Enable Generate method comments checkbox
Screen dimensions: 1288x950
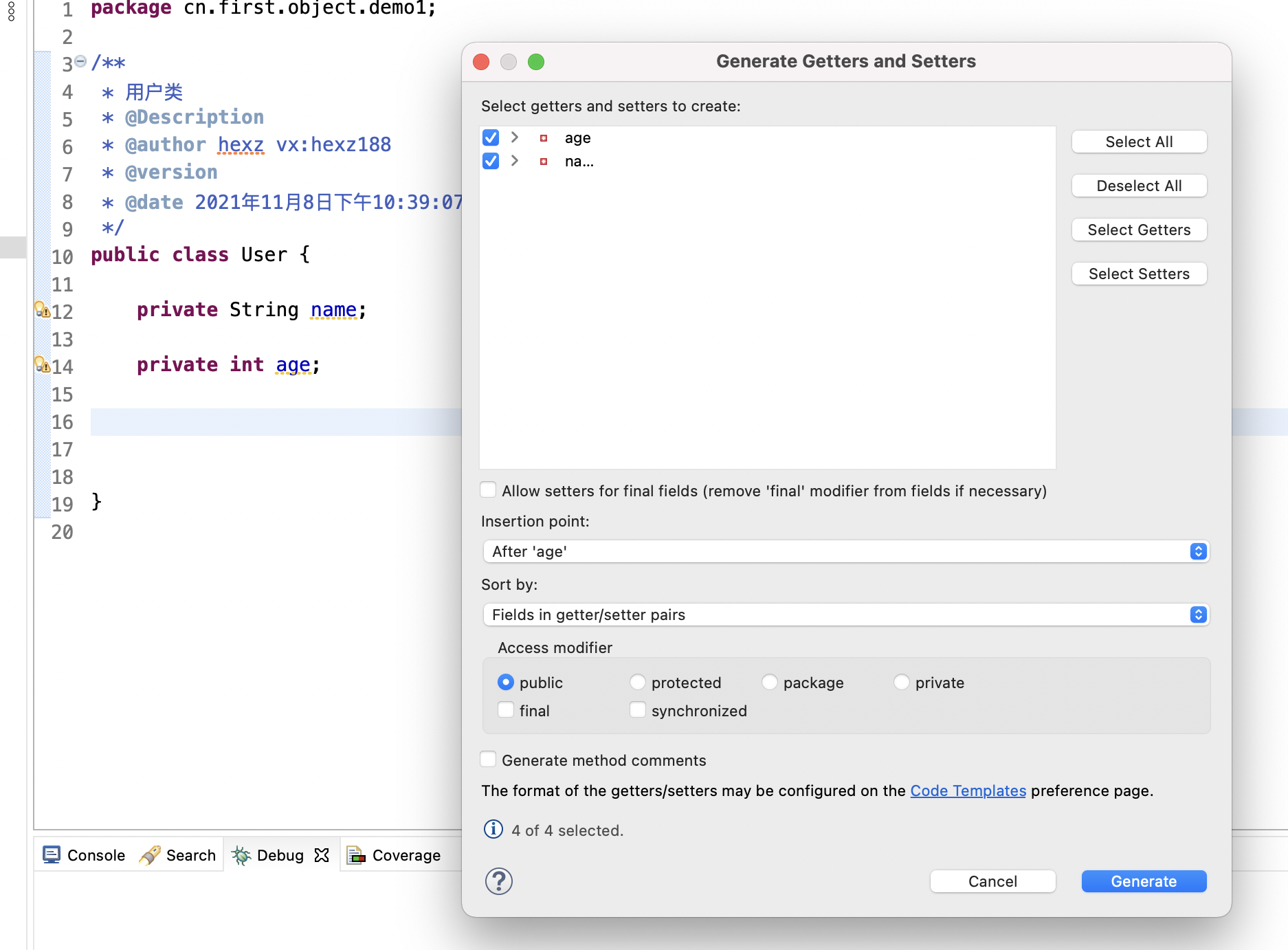[x=488, y=760]
